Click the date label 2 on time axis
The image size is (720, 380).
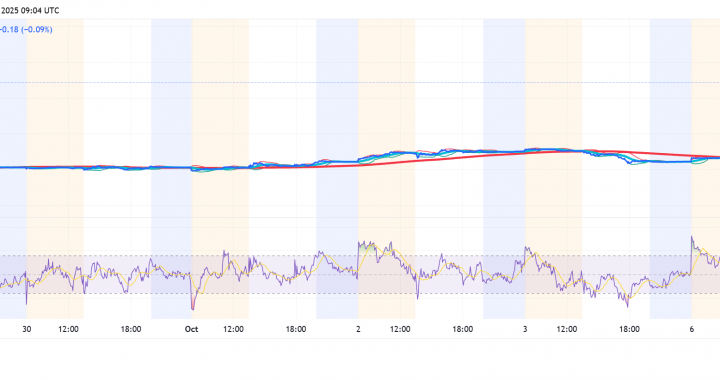pos(358,329)
